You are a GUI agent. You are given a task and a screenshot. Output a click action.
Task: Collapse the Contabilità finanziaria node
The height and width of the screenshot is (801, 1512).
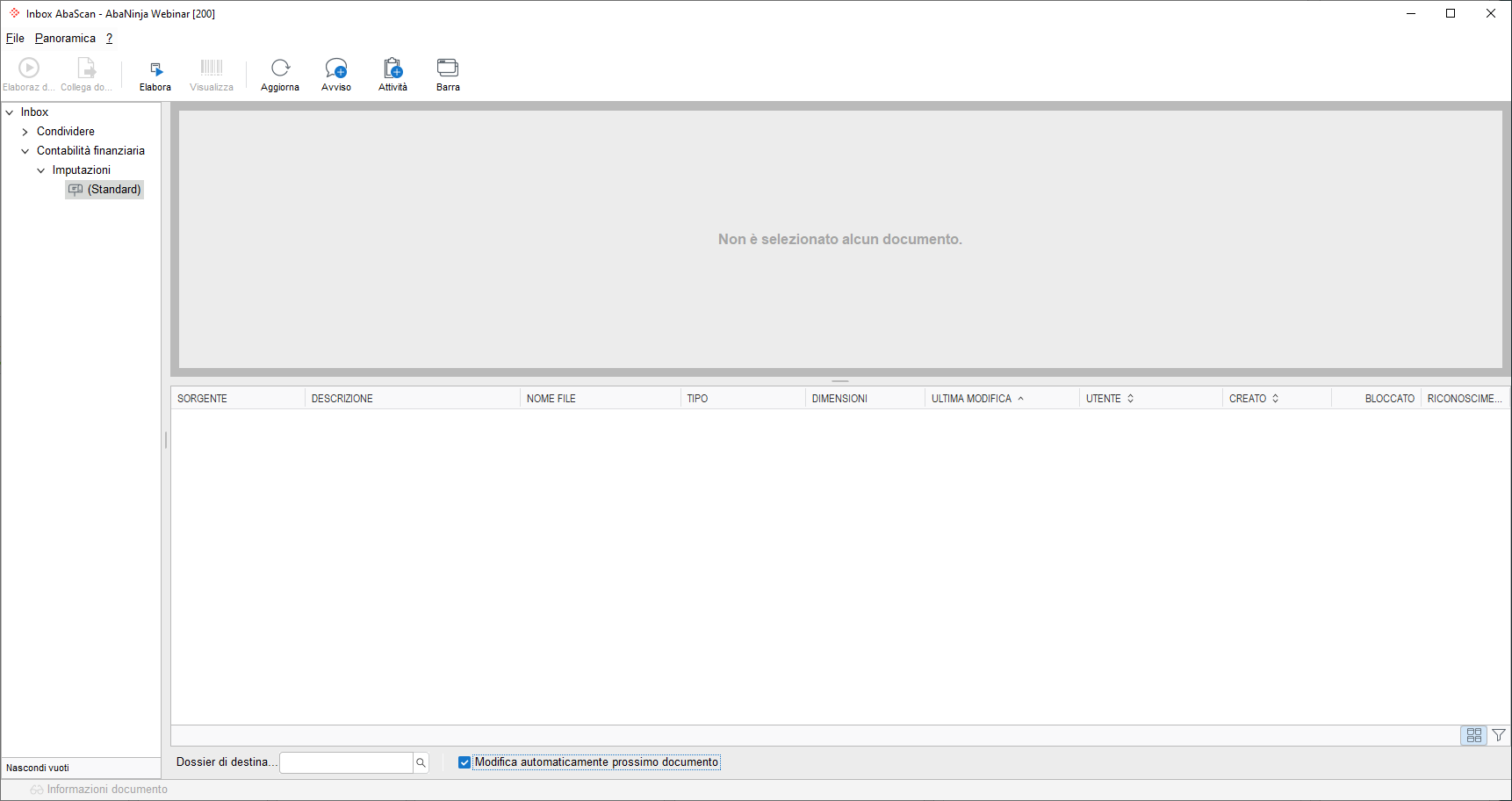tap(25, 151)
